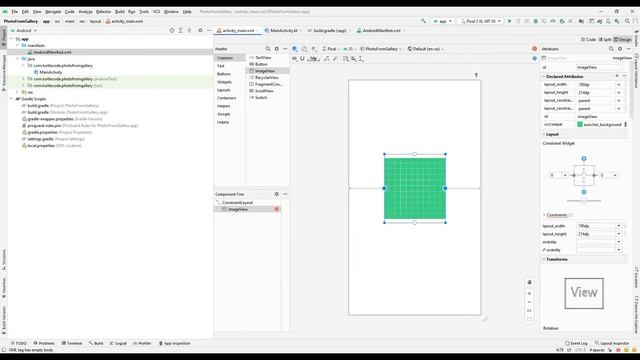This screenshot has width=640, height=360.
Task: Click the red error indicator in the design toolbar
Action: point(534,49)
